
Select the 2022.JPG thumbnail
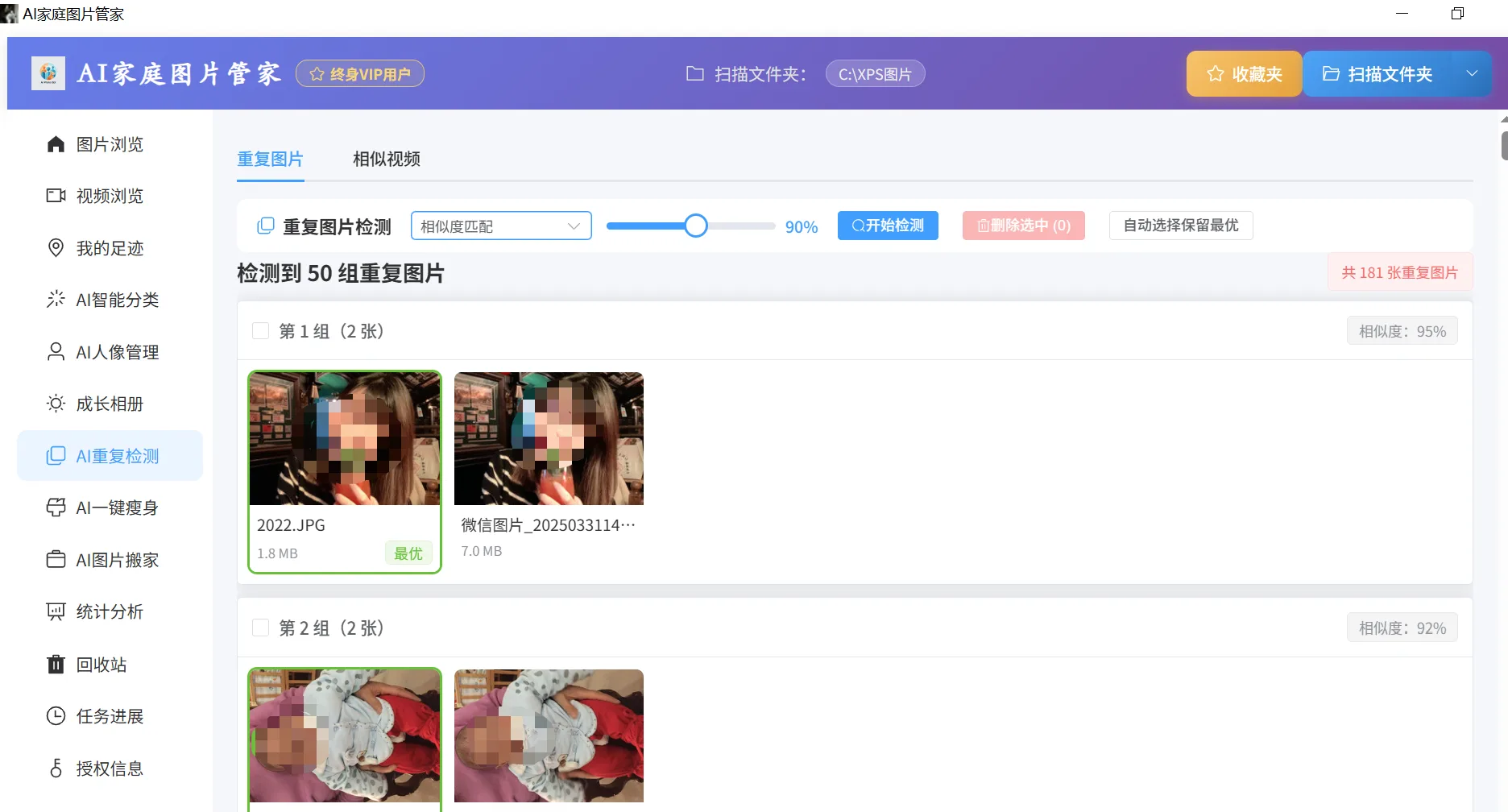(x=345, y=438)
